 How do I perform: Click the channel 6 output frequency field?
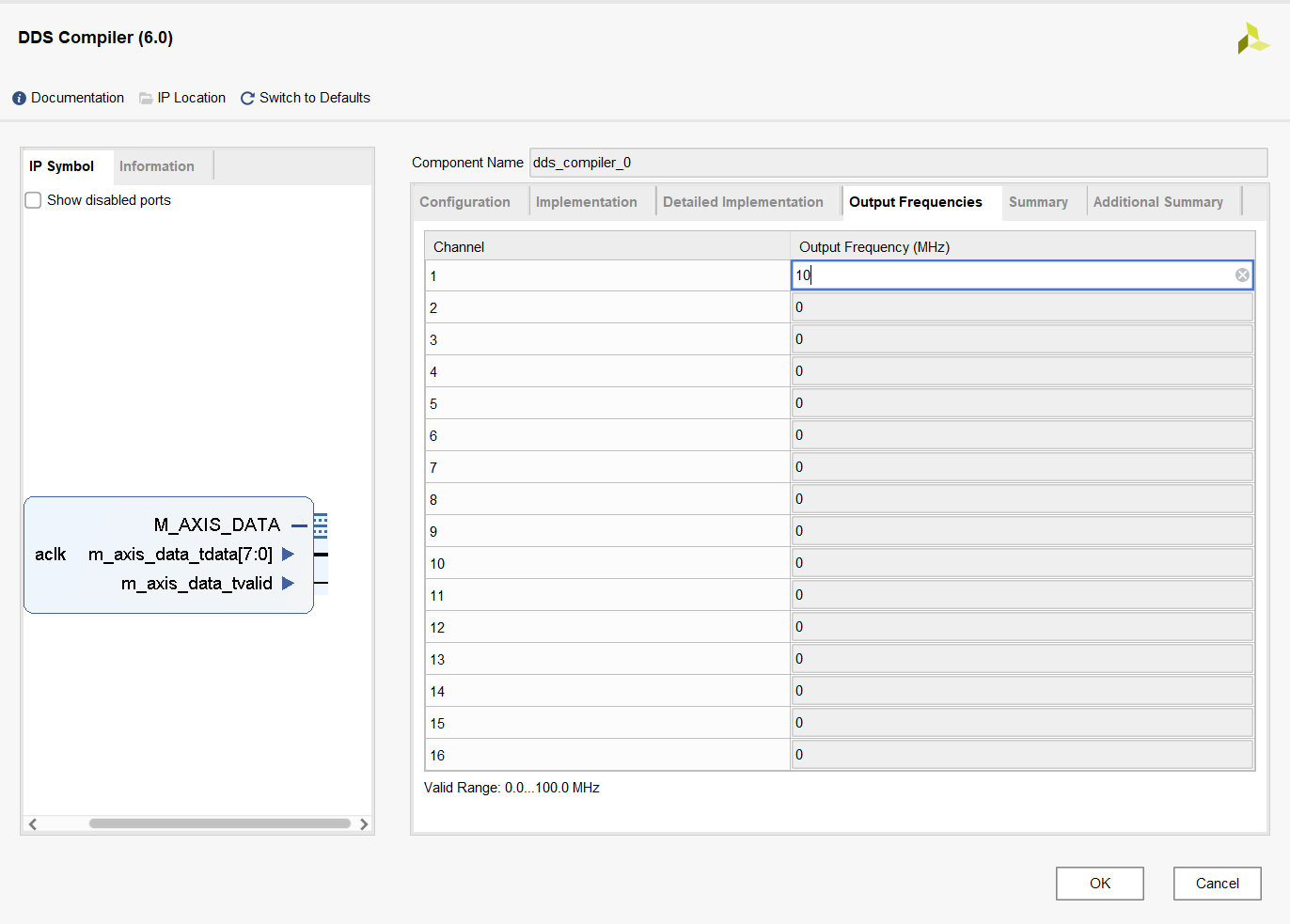point(1022,435)
